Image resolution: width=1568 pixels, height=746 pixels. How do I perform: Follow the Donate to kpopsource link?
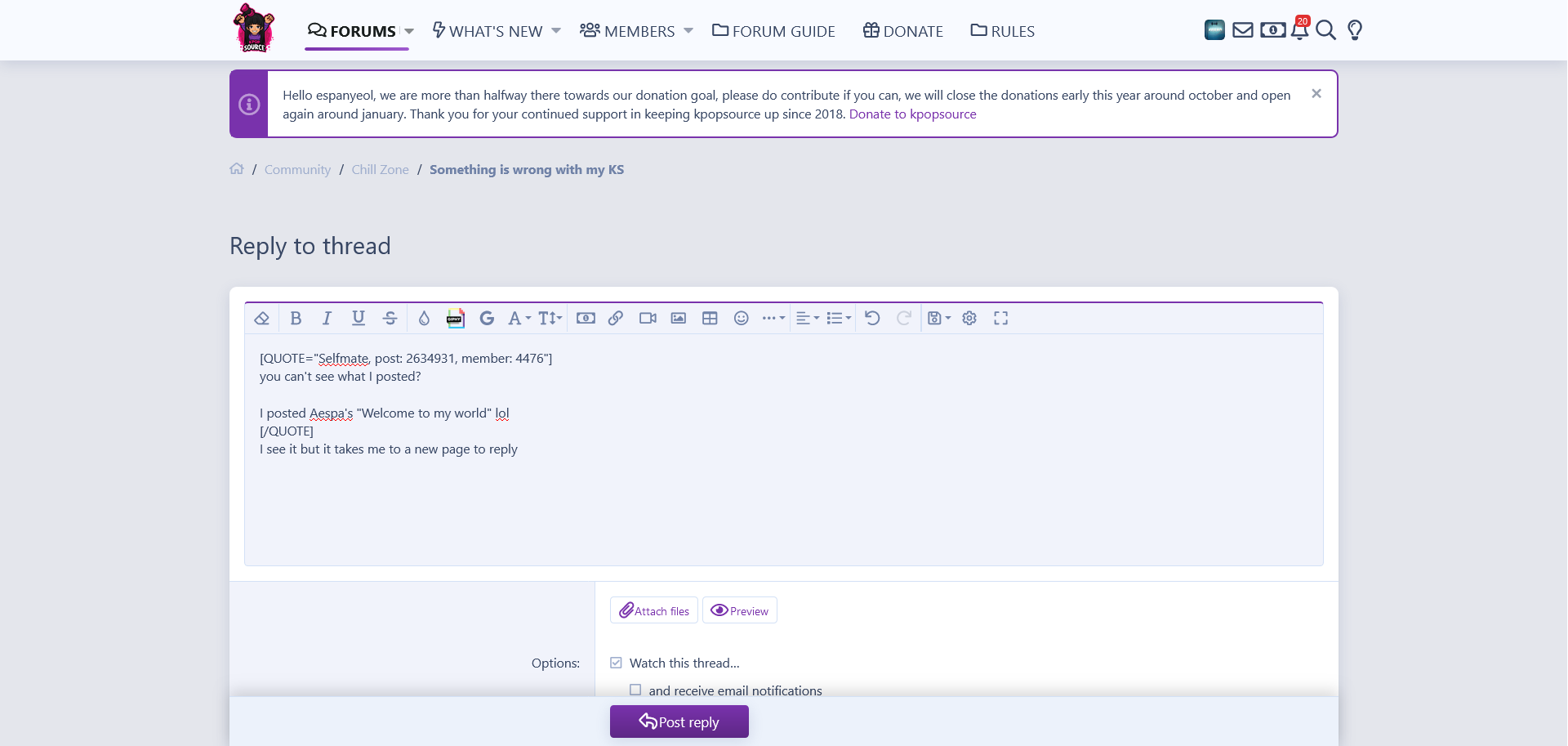[x=913, y=114]
